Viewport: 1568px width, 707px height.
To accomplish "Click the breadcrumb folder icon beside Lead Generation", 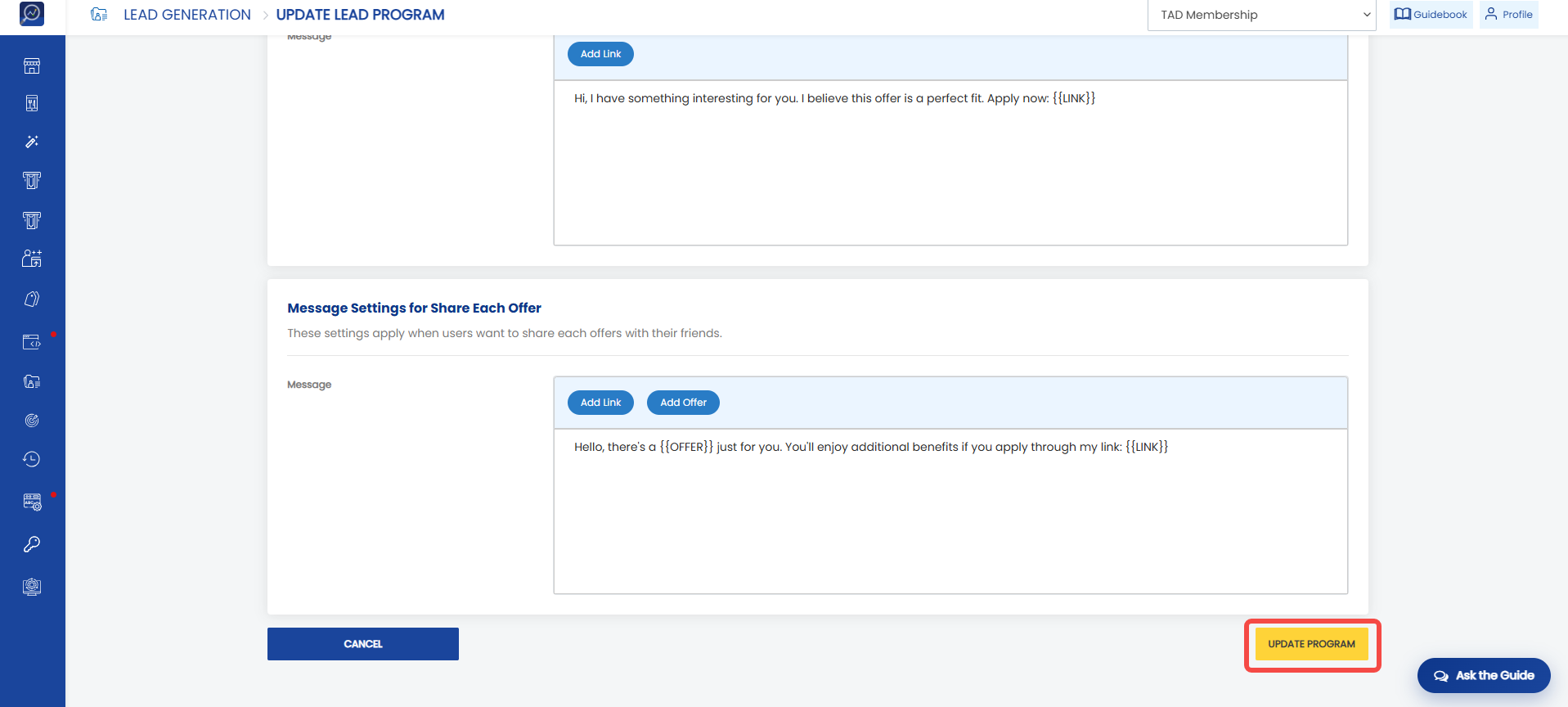I will (x=99, y=14).
